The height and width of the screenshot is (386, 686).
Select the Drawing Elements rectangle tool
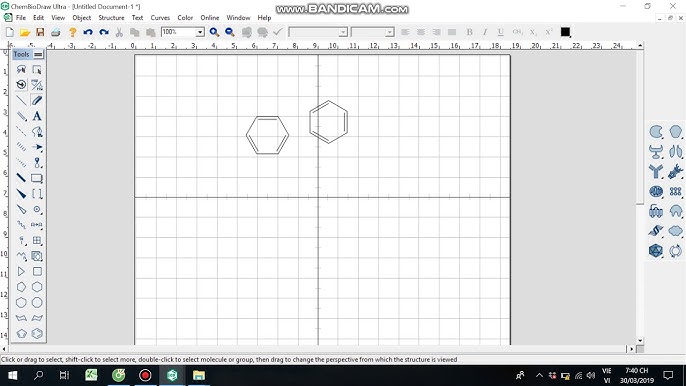pyautogui.click(x=37, y=178)
